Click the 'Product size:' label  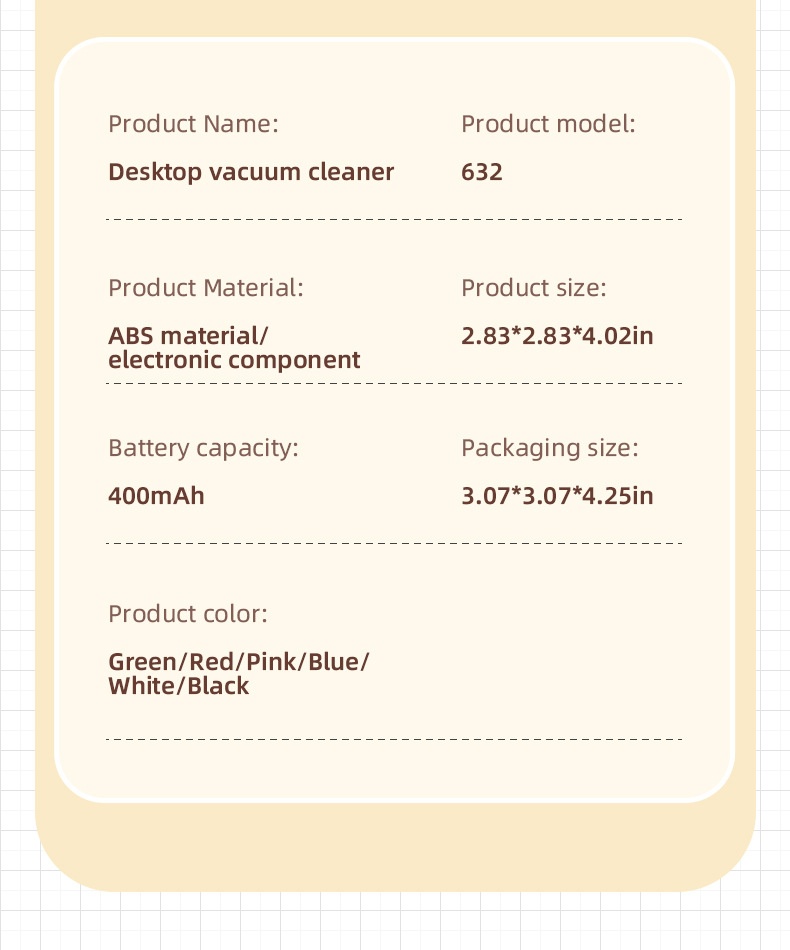point(534,288)
